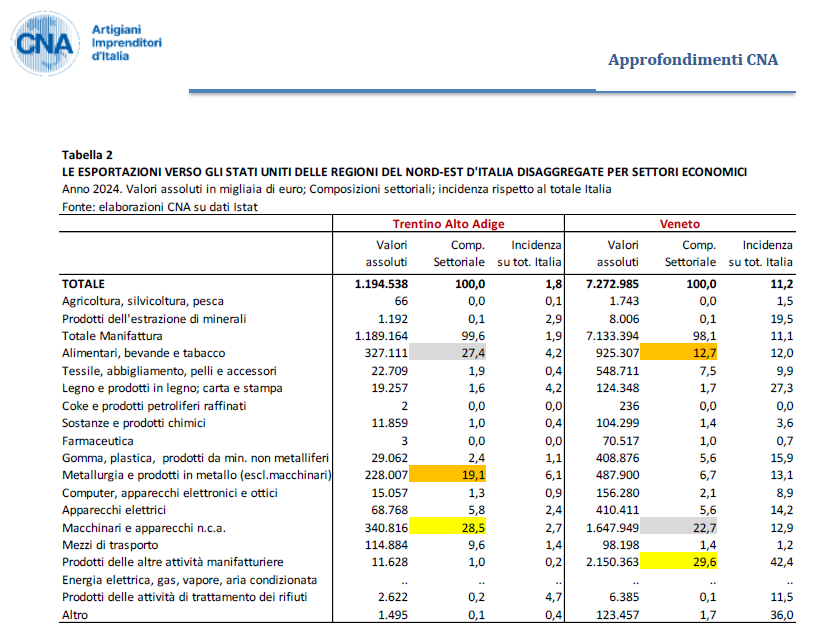Click Trentino total value 1.194.538

pos(381,284)
